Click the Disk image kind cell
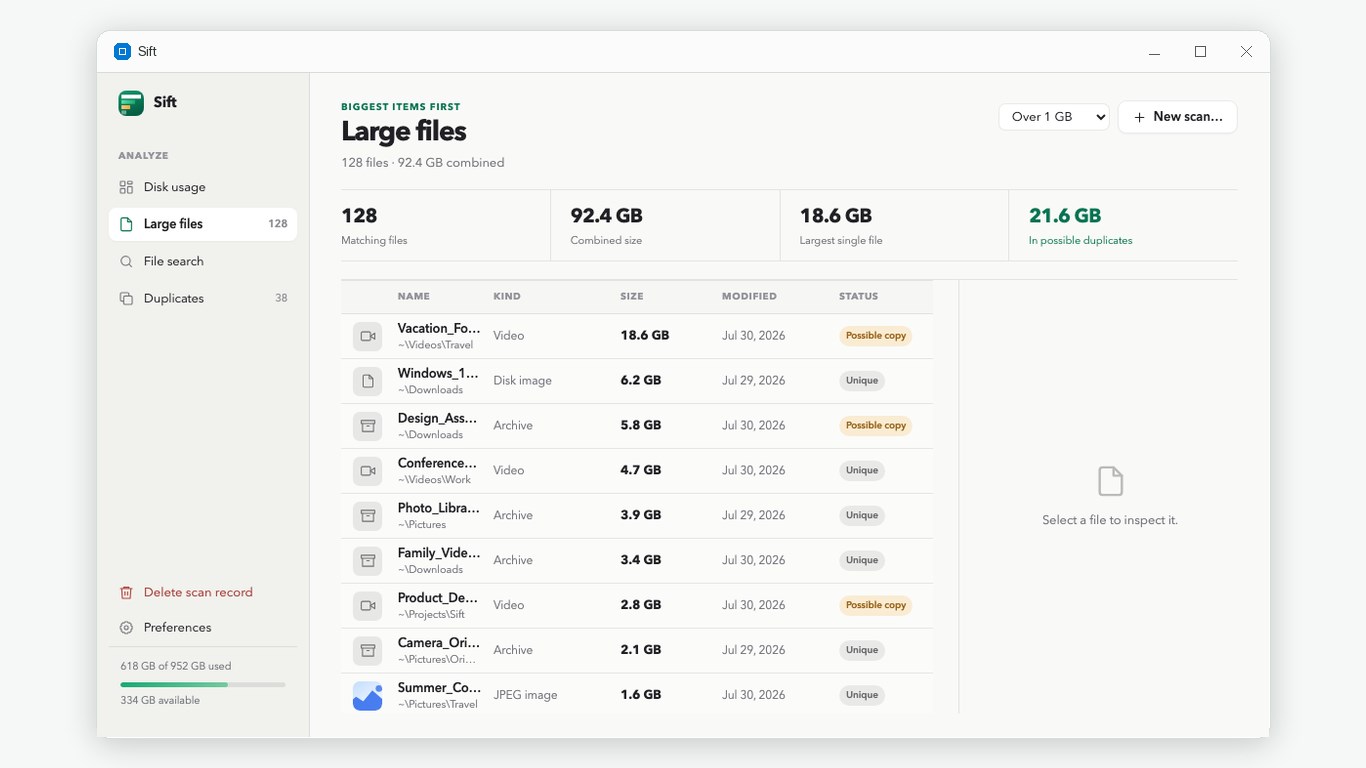The height and width of the screenshot is (768, 1366). click(x=522, y=381)
